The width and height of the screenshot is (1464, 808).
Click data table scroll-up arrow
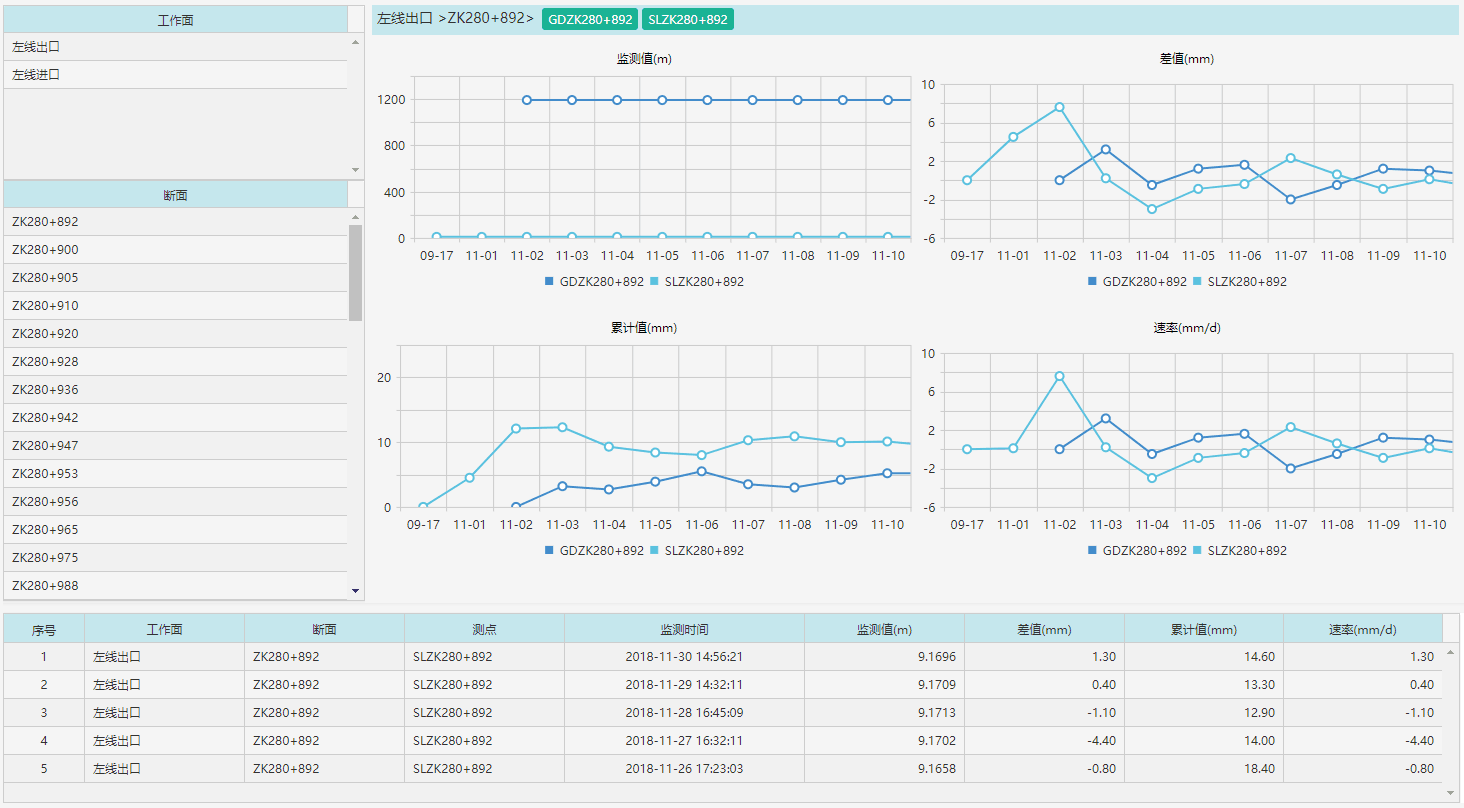click(1451, 652)
